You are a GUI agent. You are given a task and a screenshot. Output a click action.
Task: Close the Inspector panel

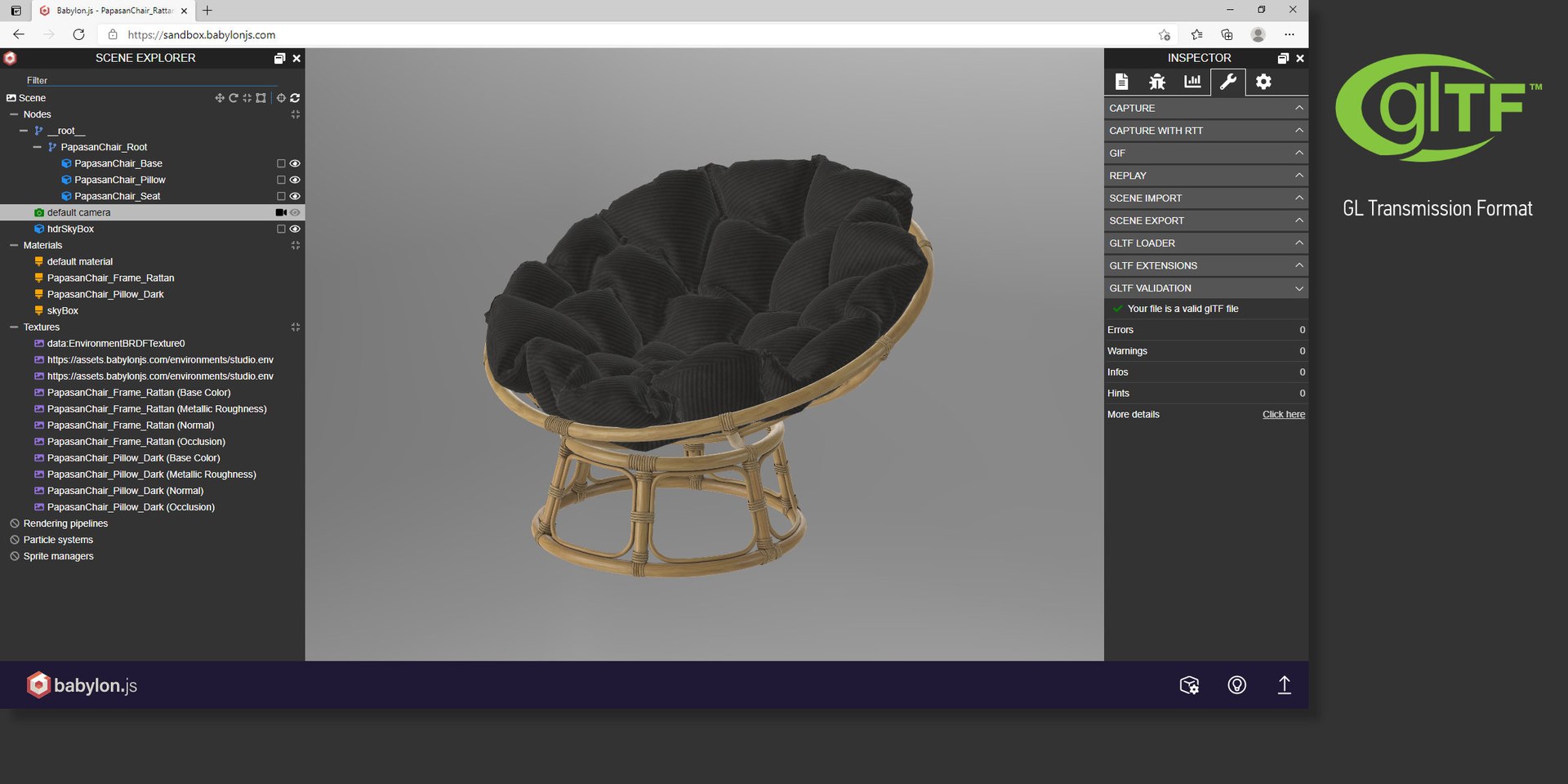point(1300,58)
